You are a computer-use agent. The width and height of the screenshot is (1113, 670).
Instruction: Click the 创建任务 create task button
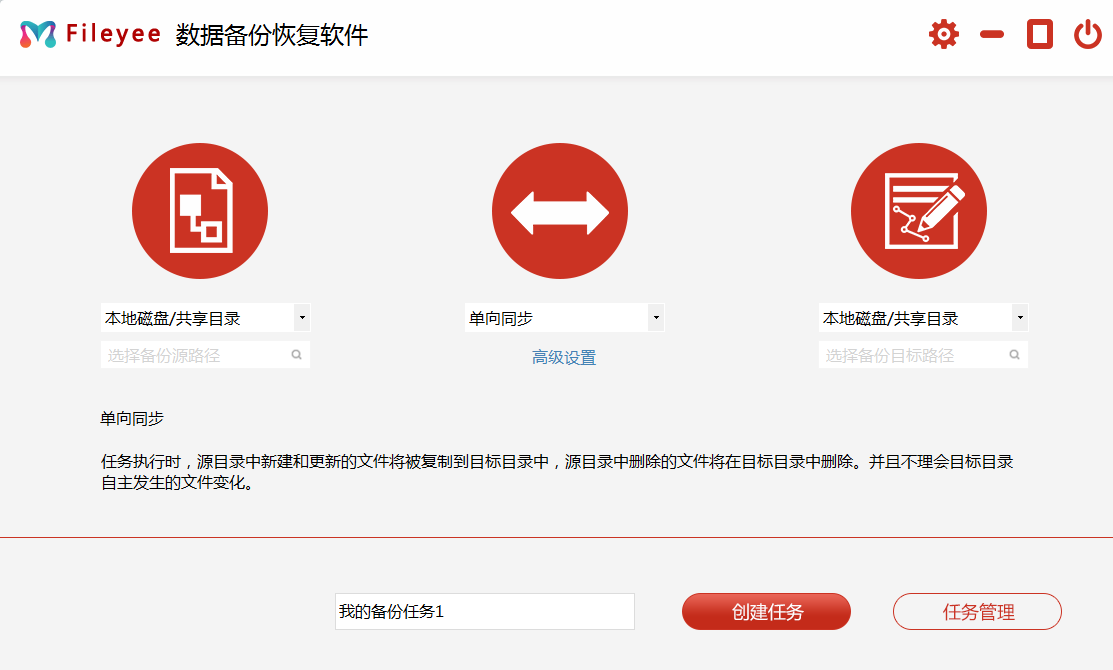click(x=766, y=611)
